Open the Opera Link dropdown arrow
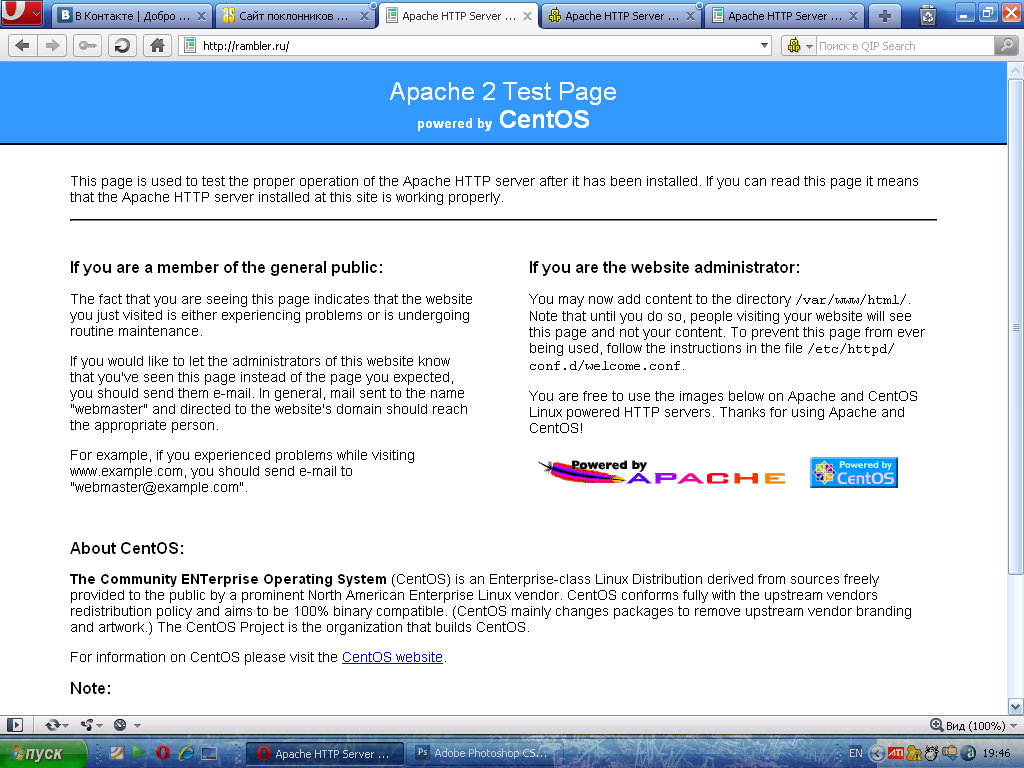Screen dimensions: 1024x768 (x=65, y=726)
